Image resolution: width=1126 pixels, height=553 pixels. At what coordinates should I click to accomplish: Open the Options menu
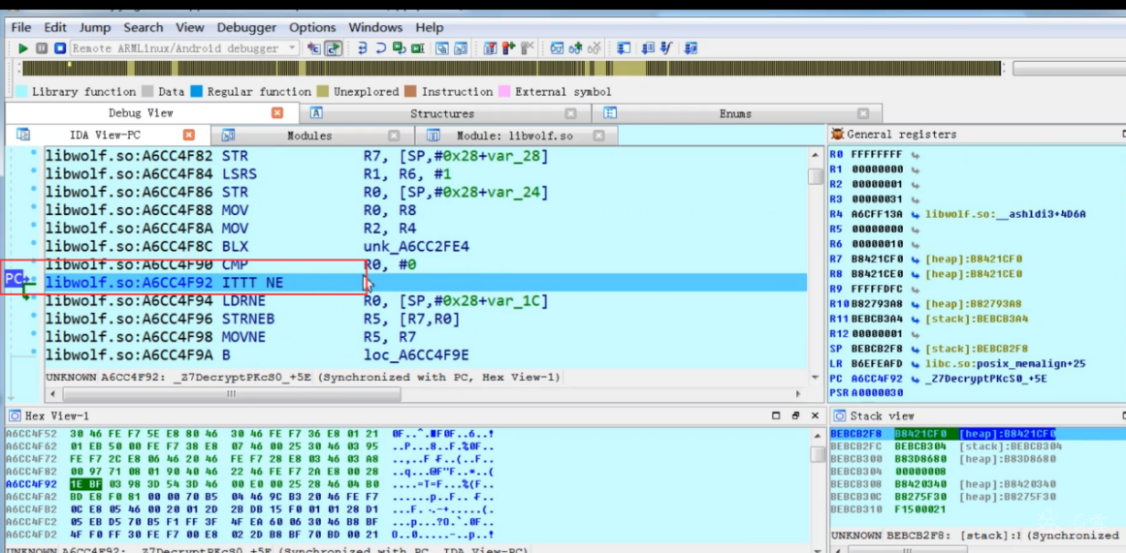point(312,27)
